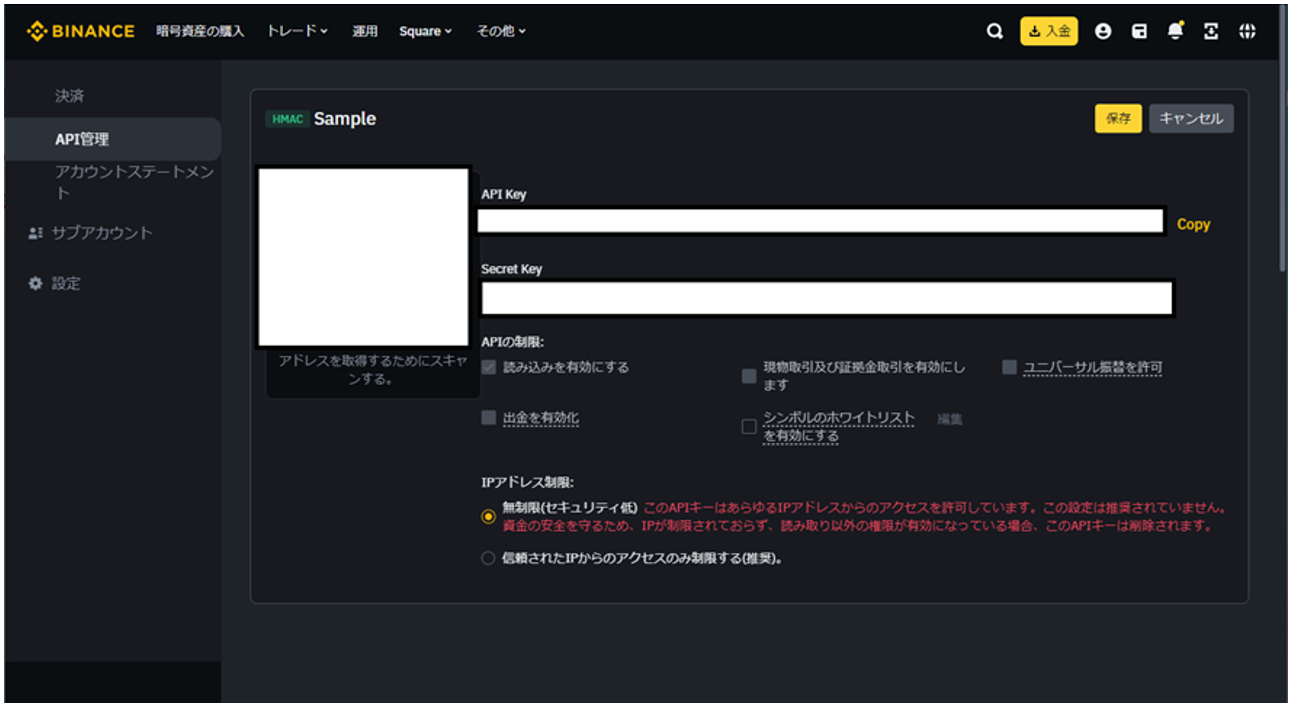Screen dimensions: 1291x708
Task: Click the settings gear icon in sidebar
Action: (35, 284)
